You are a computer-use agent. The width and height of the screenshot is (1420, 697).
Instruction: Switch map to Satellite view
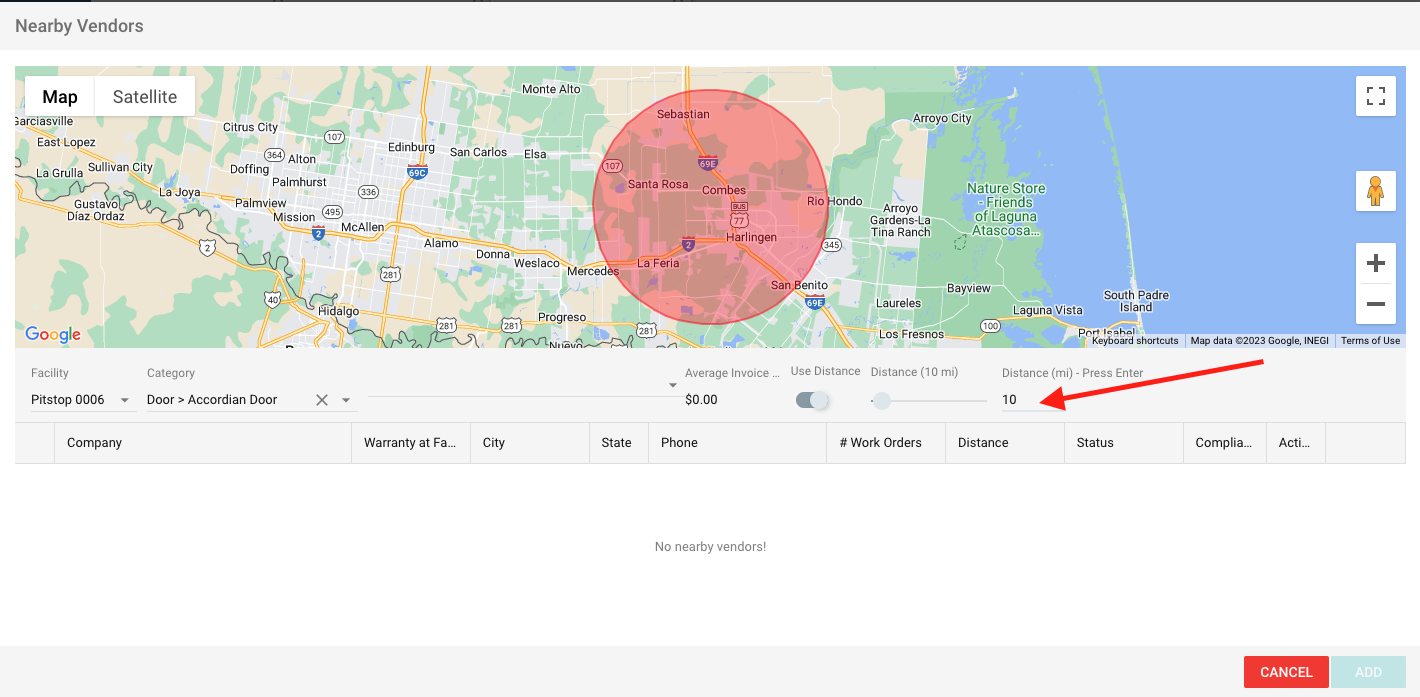tap(145, 97)
